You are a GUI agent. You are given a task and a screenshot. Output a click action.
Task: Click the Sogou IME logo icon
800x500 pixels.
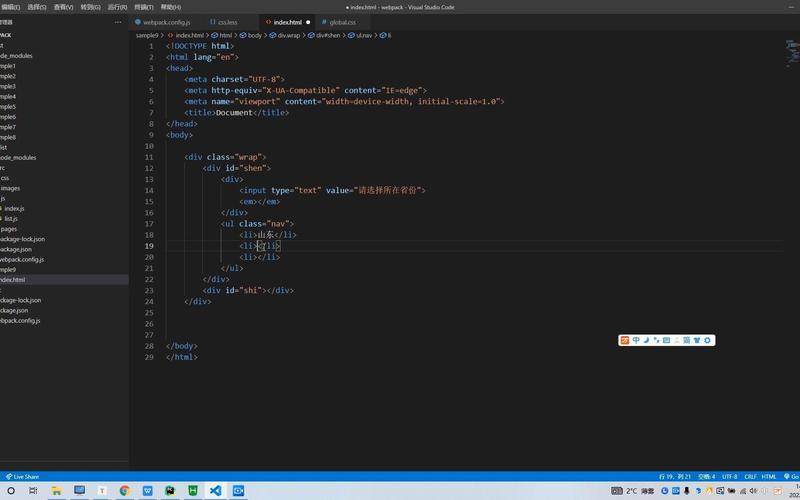pyautogui.click(x=625, y=340)
